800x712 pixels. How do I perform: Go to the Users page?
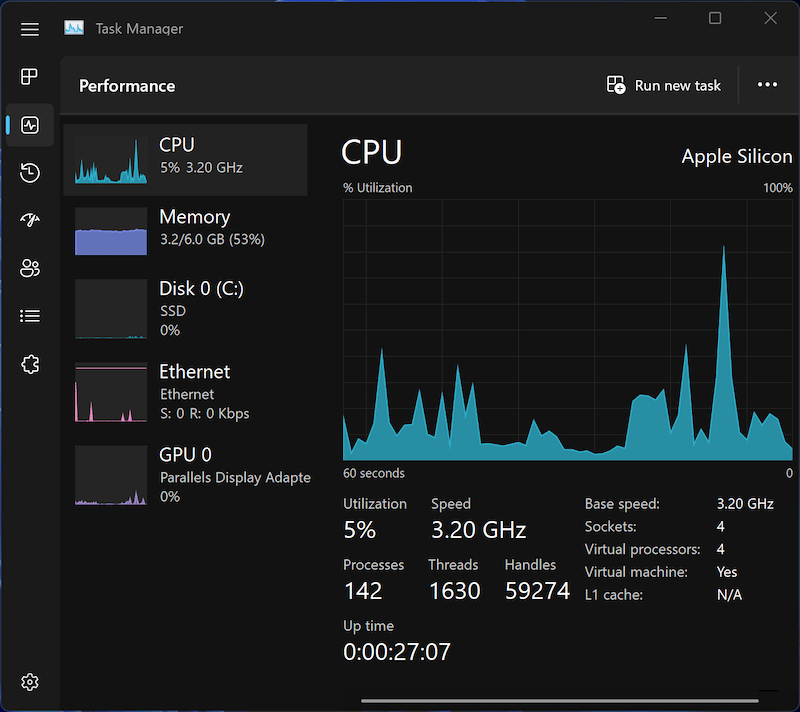pos(30,268)
